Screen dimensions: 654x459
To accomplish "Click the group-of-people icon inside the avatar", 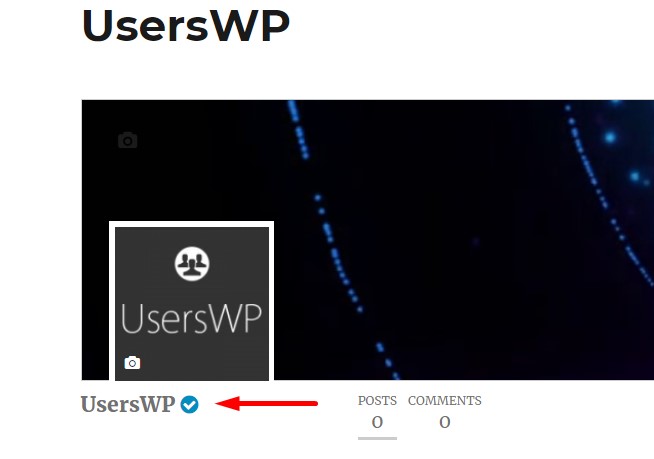I will [x=192, y=264].
